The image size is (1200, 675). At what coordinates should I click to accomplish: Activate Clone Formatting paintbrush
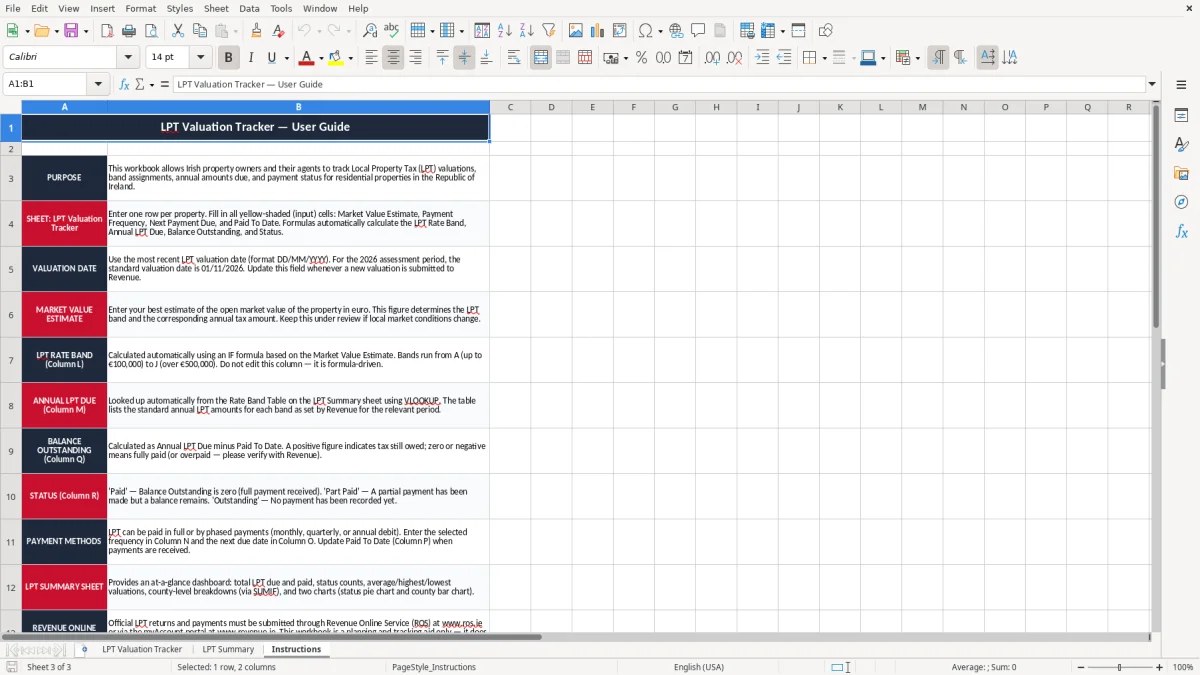tap(257, 31)
